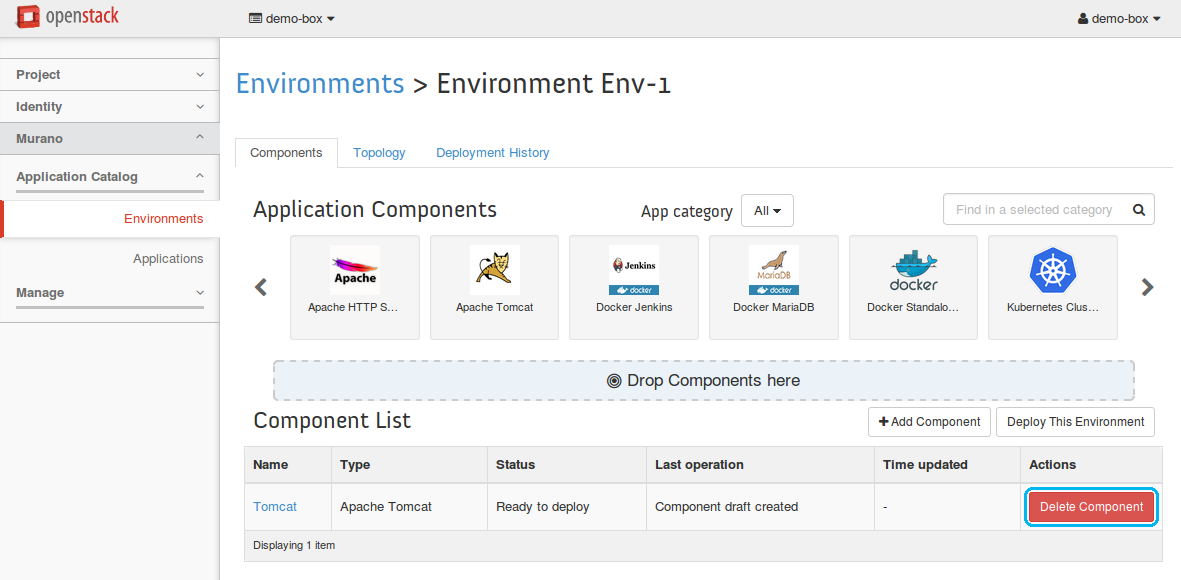This screenshot has width=1181, height=580.
Task: Choose the Docker Jenkins component icon
Action: pyautogui.click(x=634, y=271)
